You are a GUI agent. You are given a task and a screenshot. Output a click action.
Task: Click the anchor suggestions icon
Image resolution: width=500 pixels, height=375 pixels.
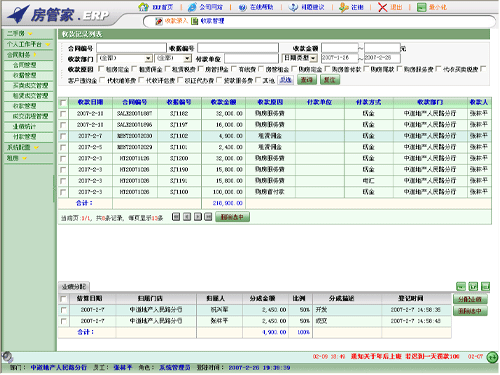293,7
